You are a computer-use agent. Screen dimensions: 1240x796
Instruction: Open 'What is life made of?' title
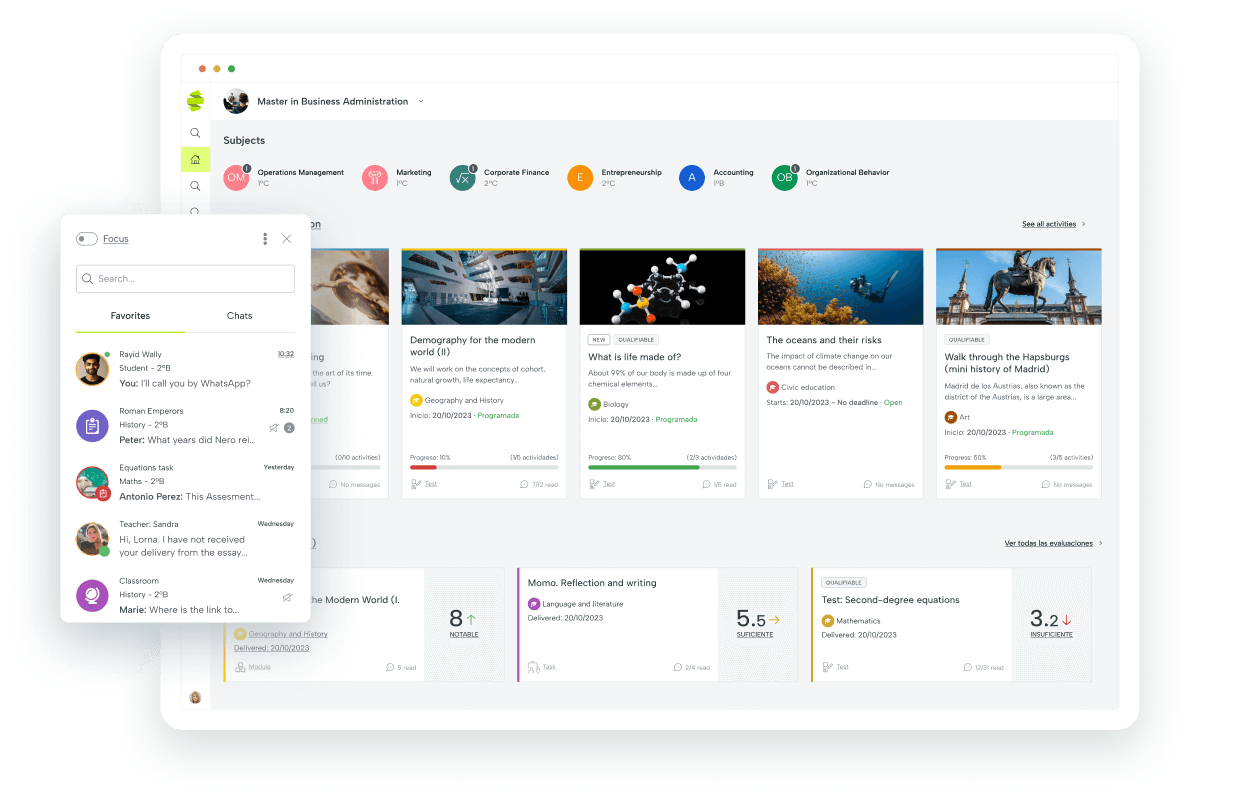click(634, 357)
